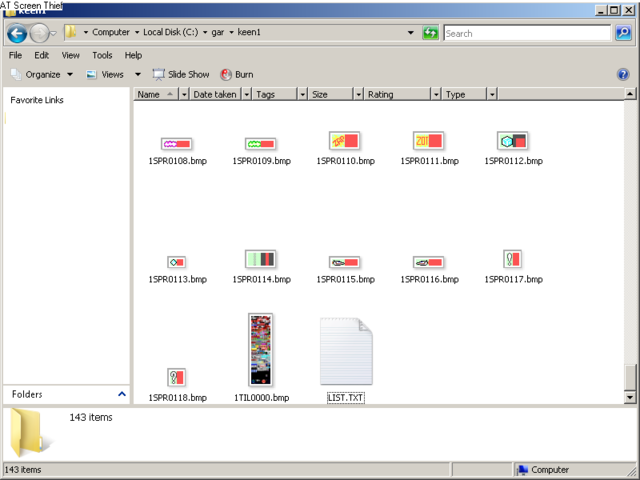Open the Tools menu
The height and width of the screenshot is (480, 640).
102,55
